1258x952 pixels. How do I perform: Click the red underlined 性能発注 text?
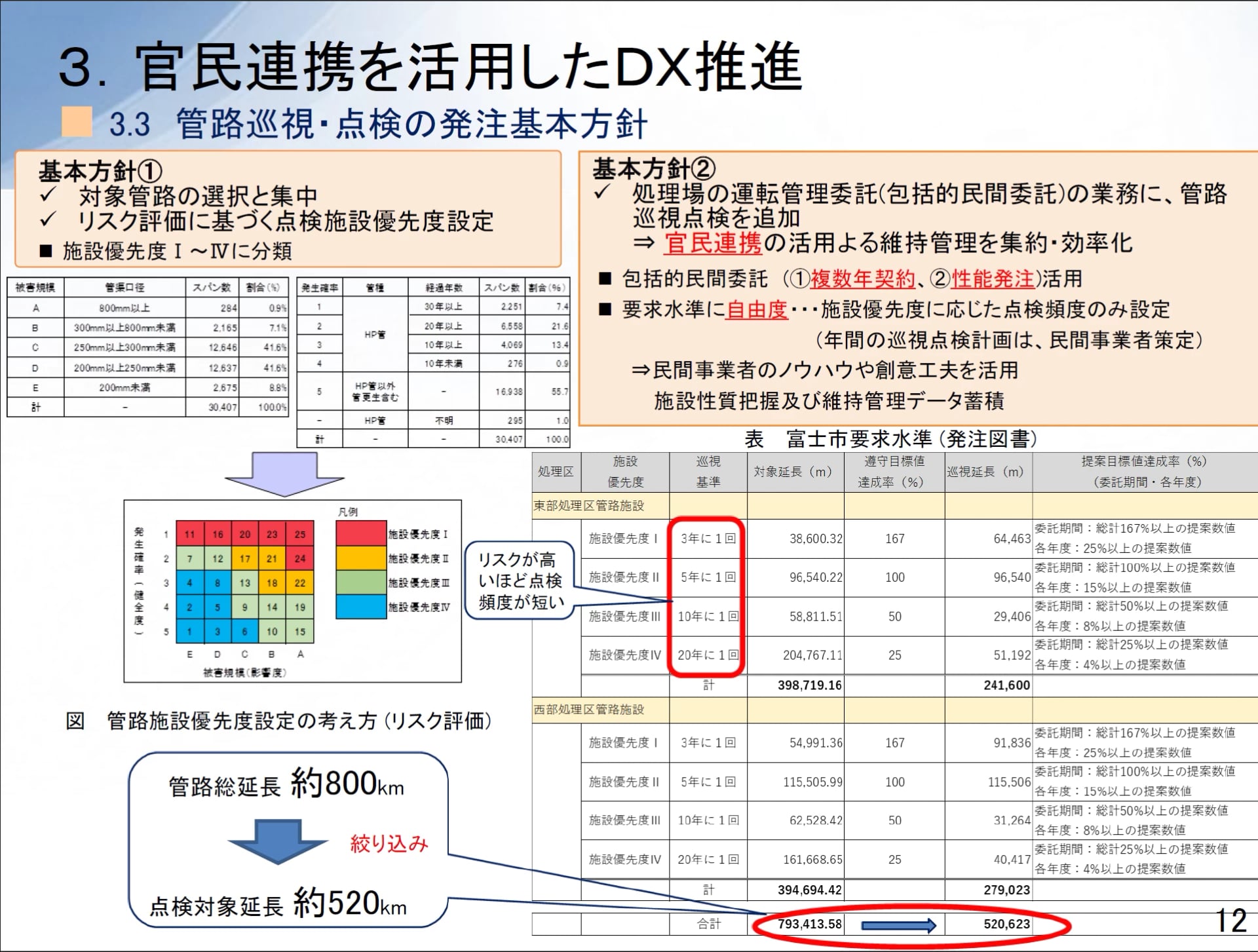coord(993,279)
